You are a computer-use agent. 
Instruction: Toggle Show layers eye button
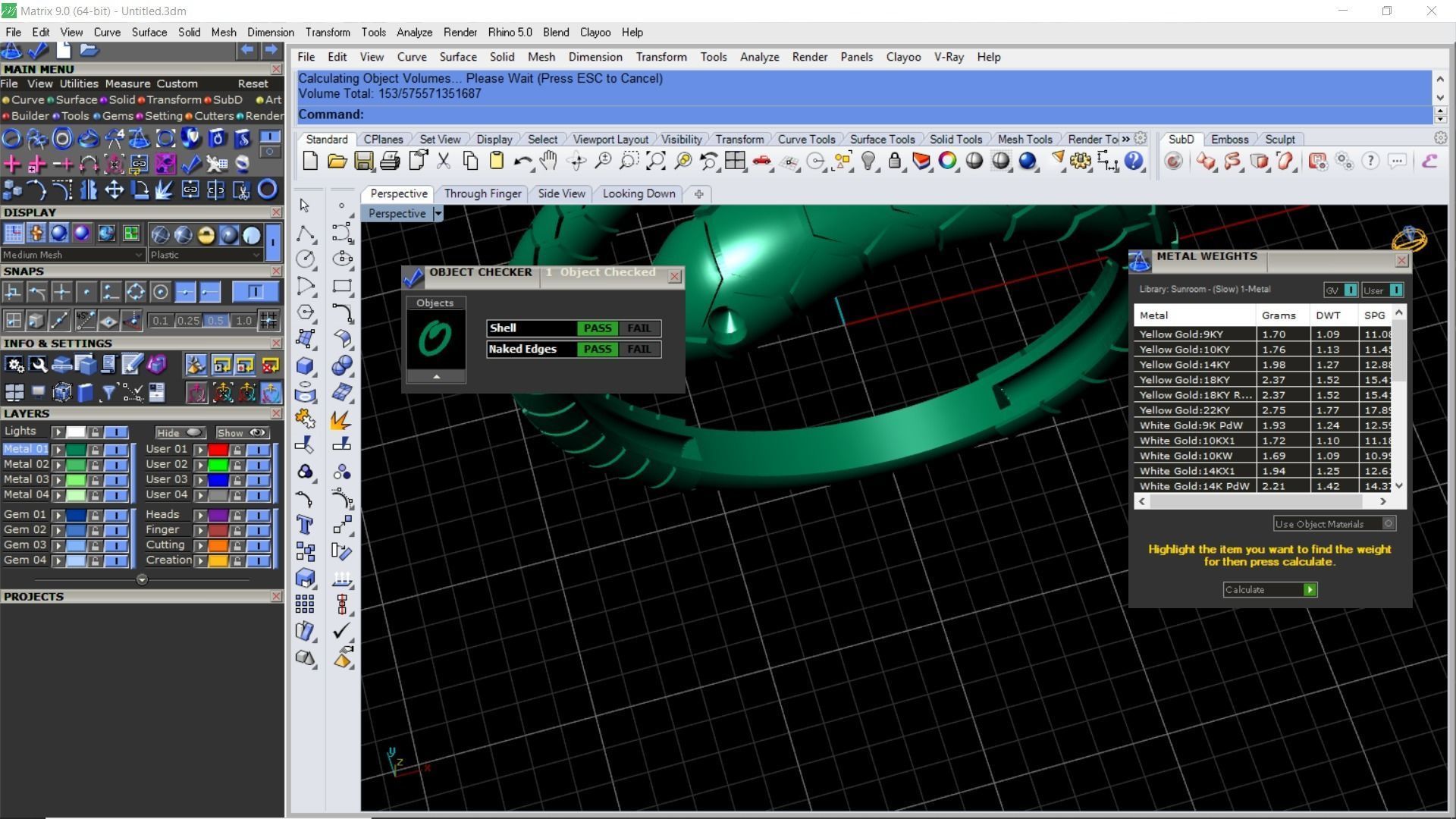coord(242,433)
